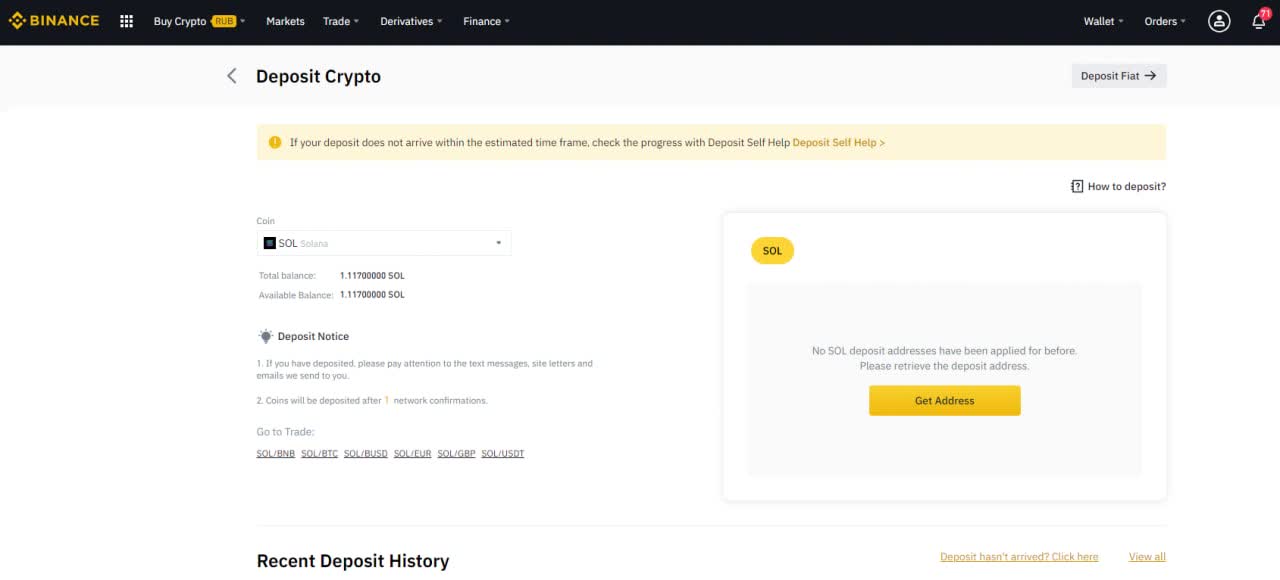The width and height of the screenshot is (1280, 580).
Task: Open the user account profile icon
Action: click(1219, 21)
